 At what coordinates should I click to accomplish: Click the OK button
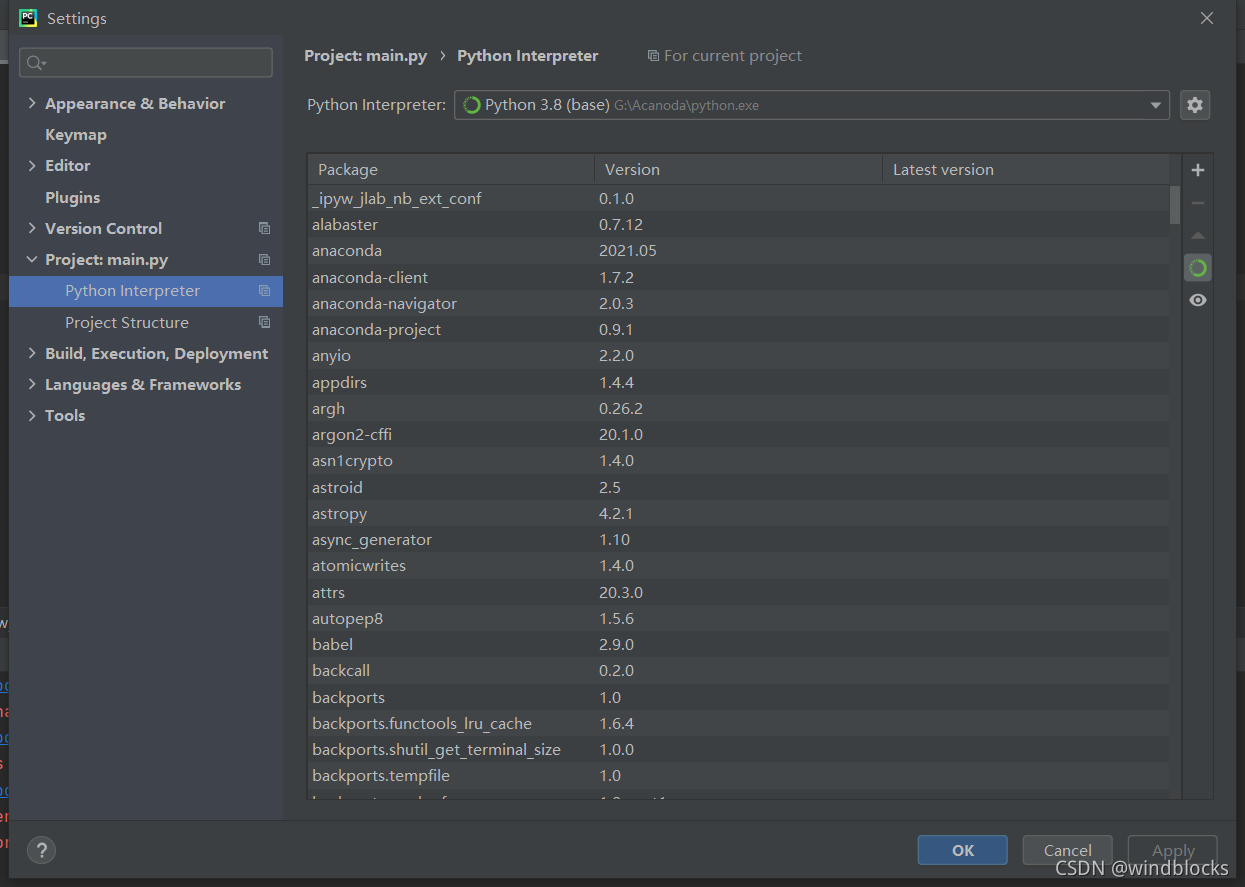962,850
